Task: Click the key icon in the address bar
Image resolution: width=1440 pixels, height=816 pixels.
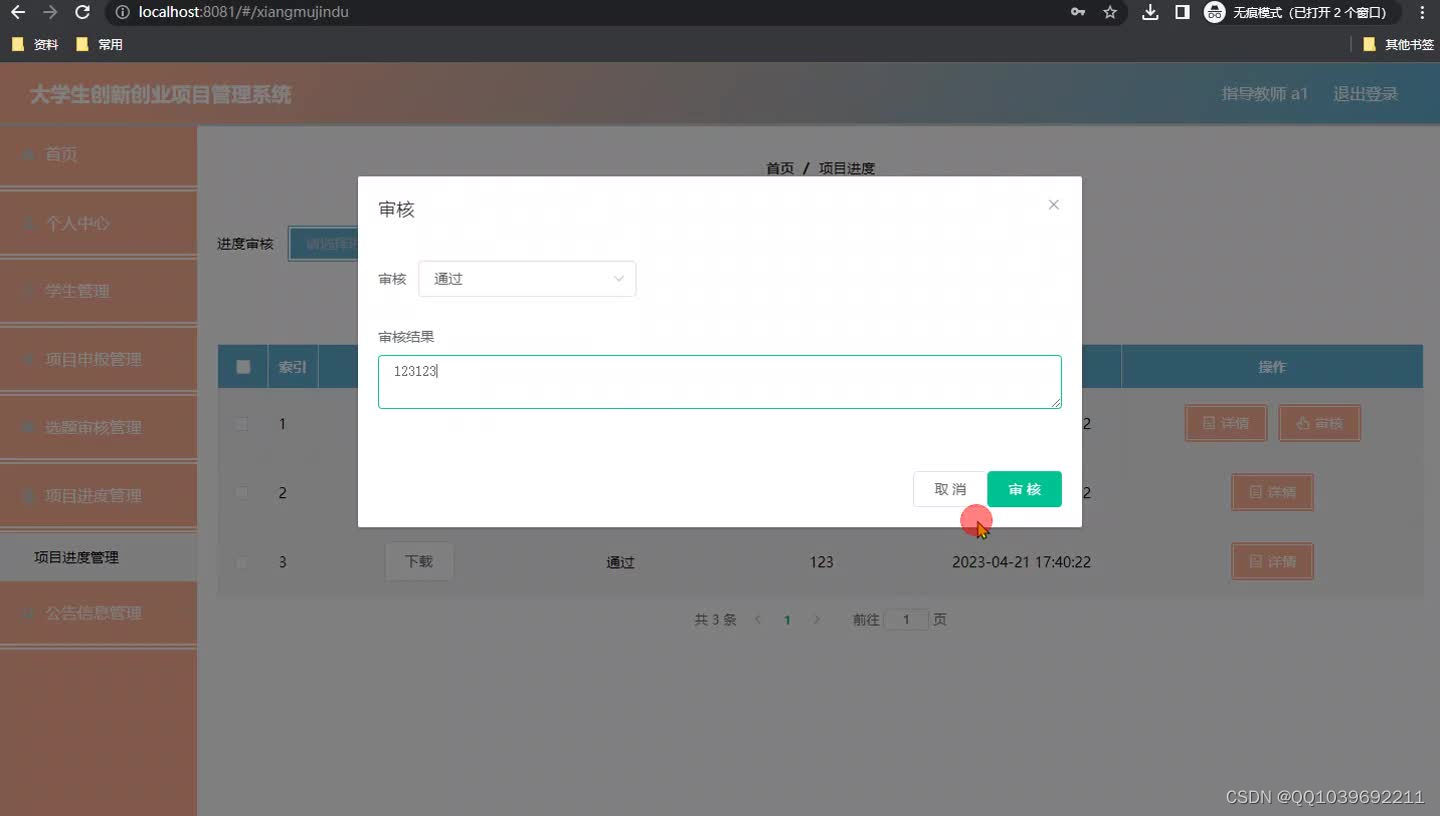Action: click(x=1077, y=13)
